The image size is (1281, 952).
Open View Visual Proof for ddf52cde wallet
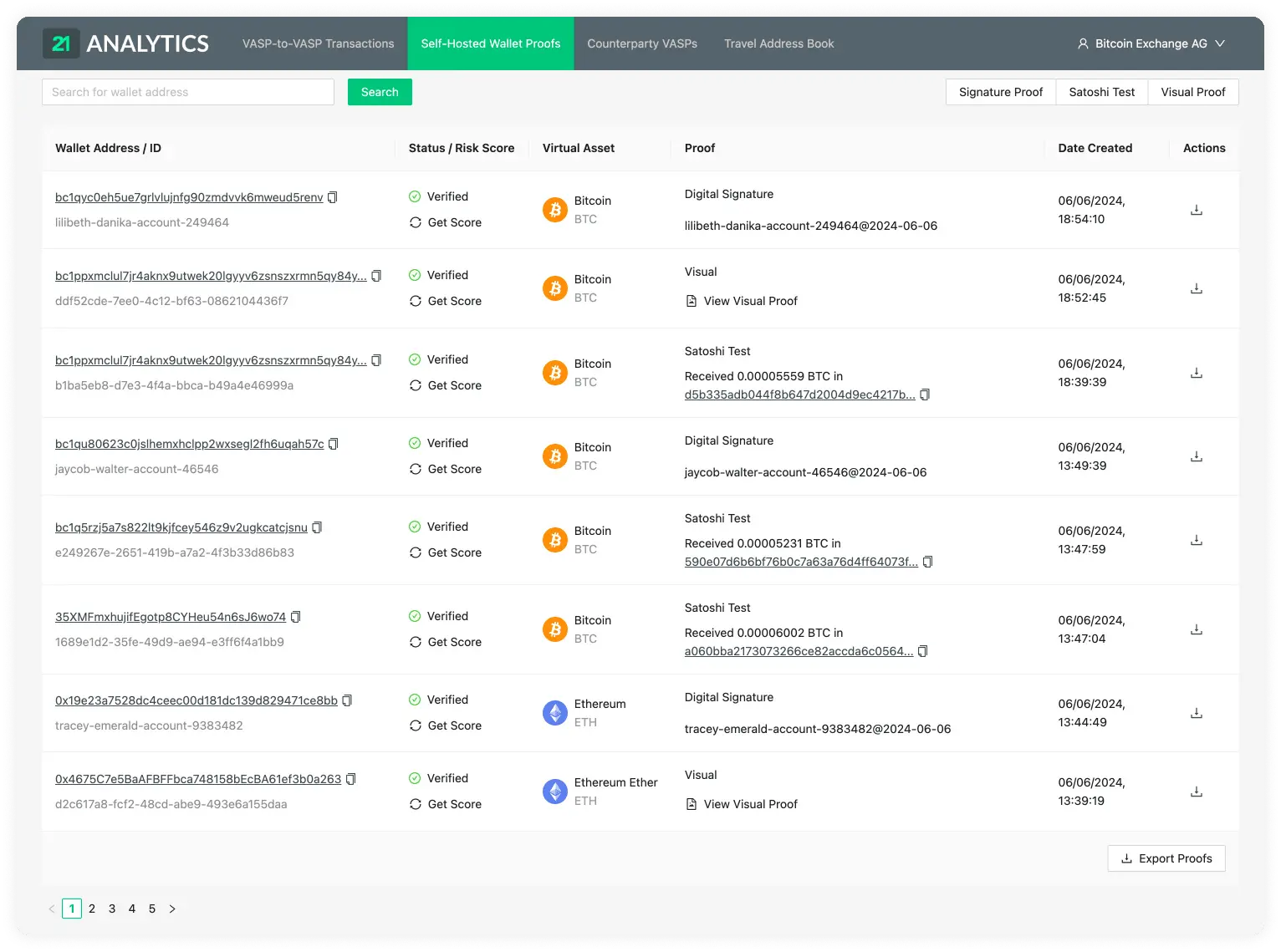750,301
